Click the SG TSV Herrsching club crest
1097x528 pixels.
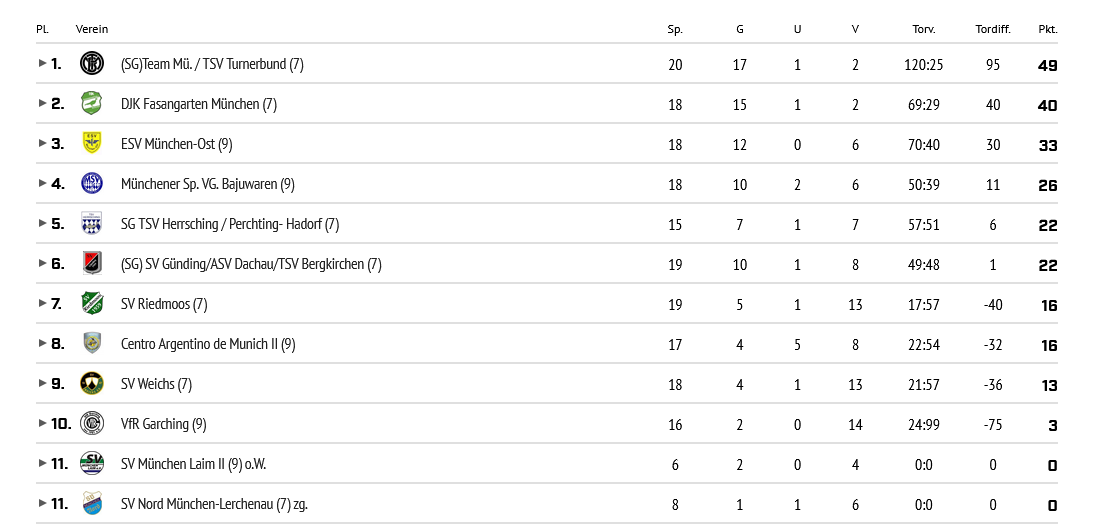92,223
